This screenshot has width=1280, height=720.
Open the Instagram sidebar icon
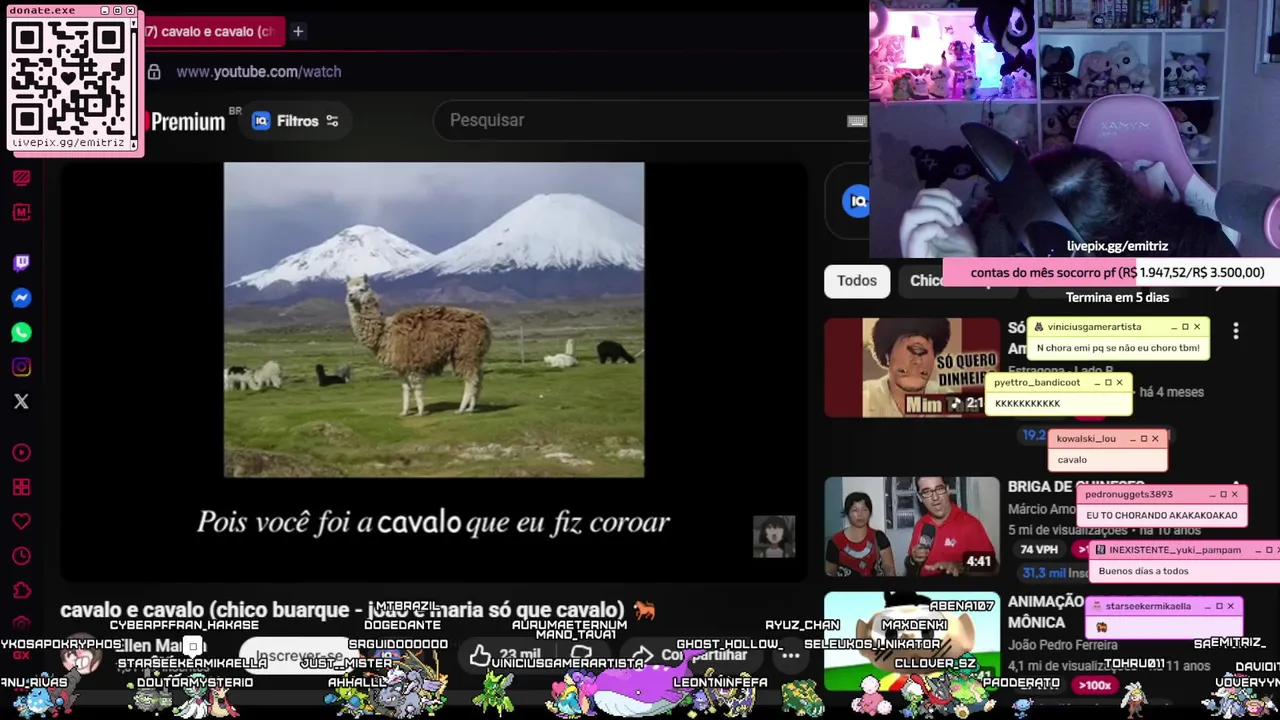[21, 367]
